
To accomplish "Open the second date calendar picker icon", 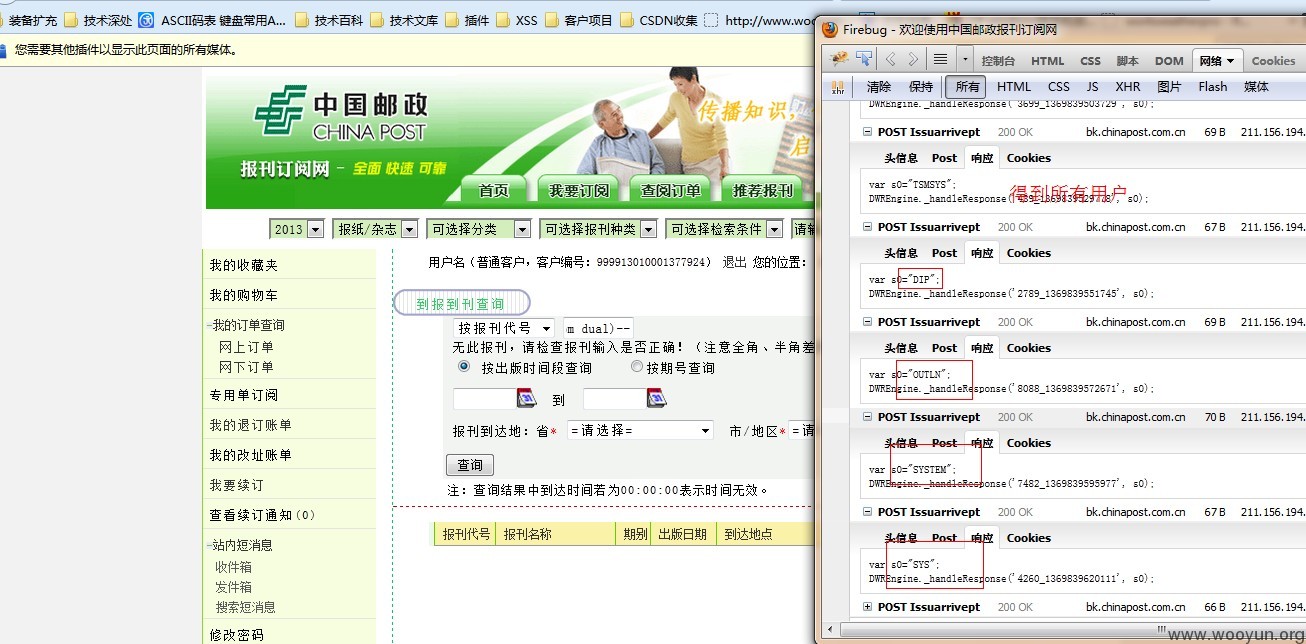I will (x=657, y=398).
